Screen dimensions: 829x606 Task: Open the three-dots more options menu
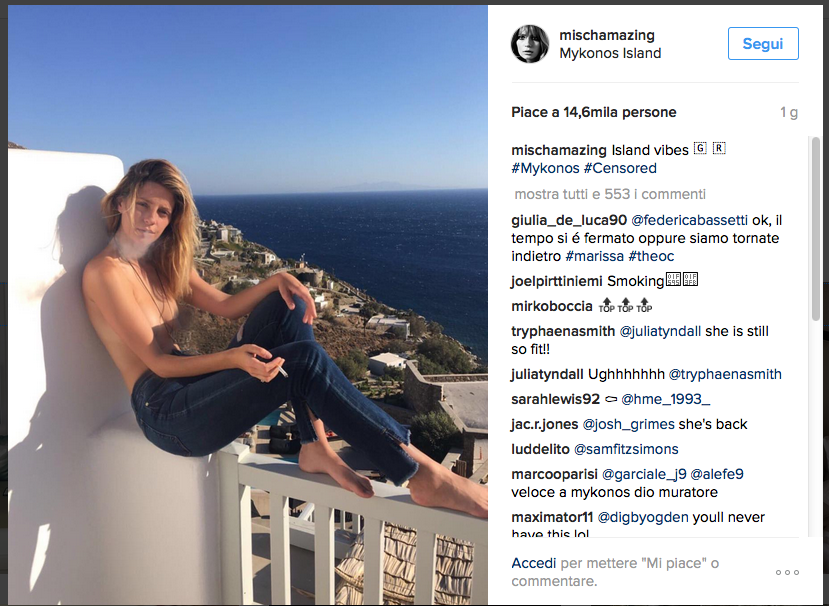(x=787, y=572)
